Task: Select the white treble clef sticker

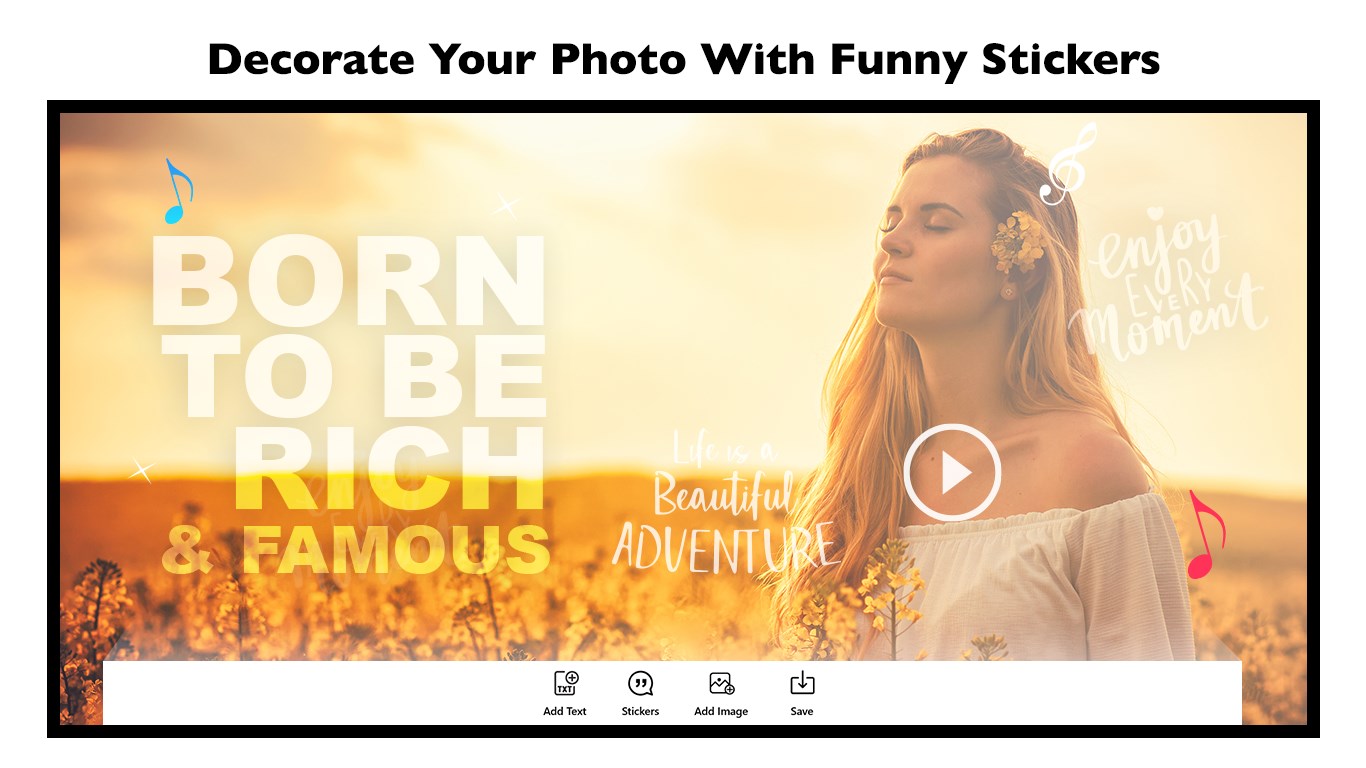Action: pyautogui.click(x=1068, y=165)
